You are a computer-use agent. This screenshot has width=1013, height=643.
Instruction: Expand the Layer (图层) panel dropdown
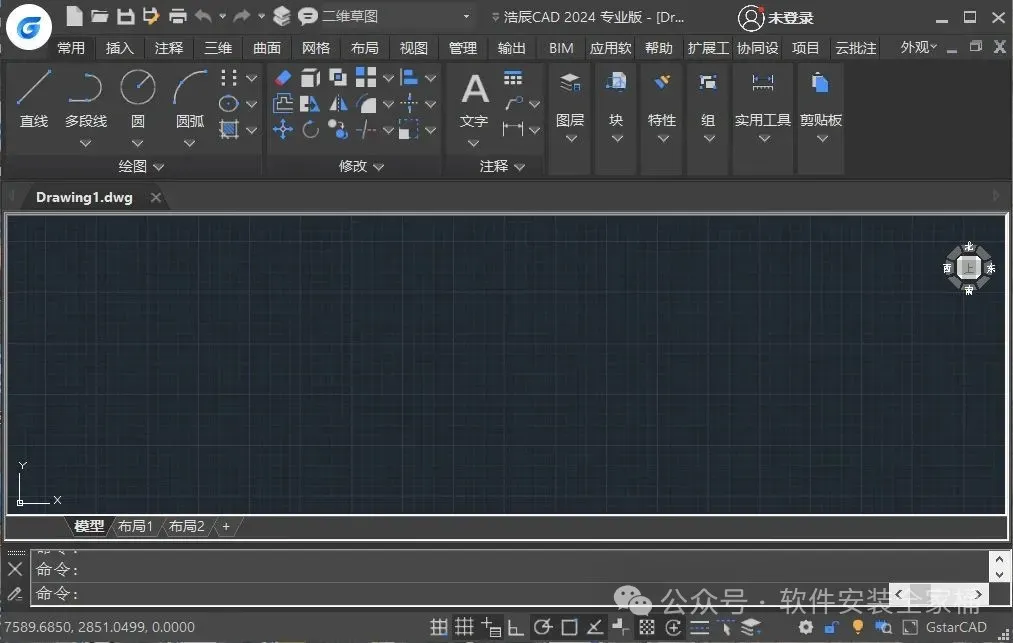pyautogui.click(x=571, y=139)
